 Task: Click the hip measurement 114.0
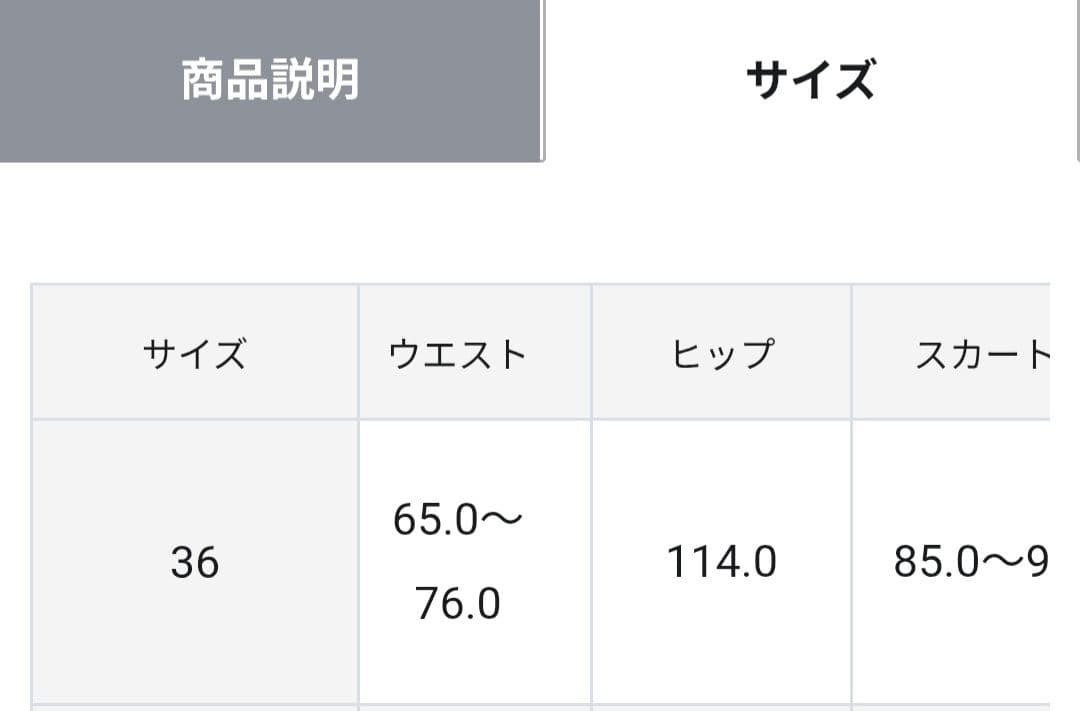(722, 563)
